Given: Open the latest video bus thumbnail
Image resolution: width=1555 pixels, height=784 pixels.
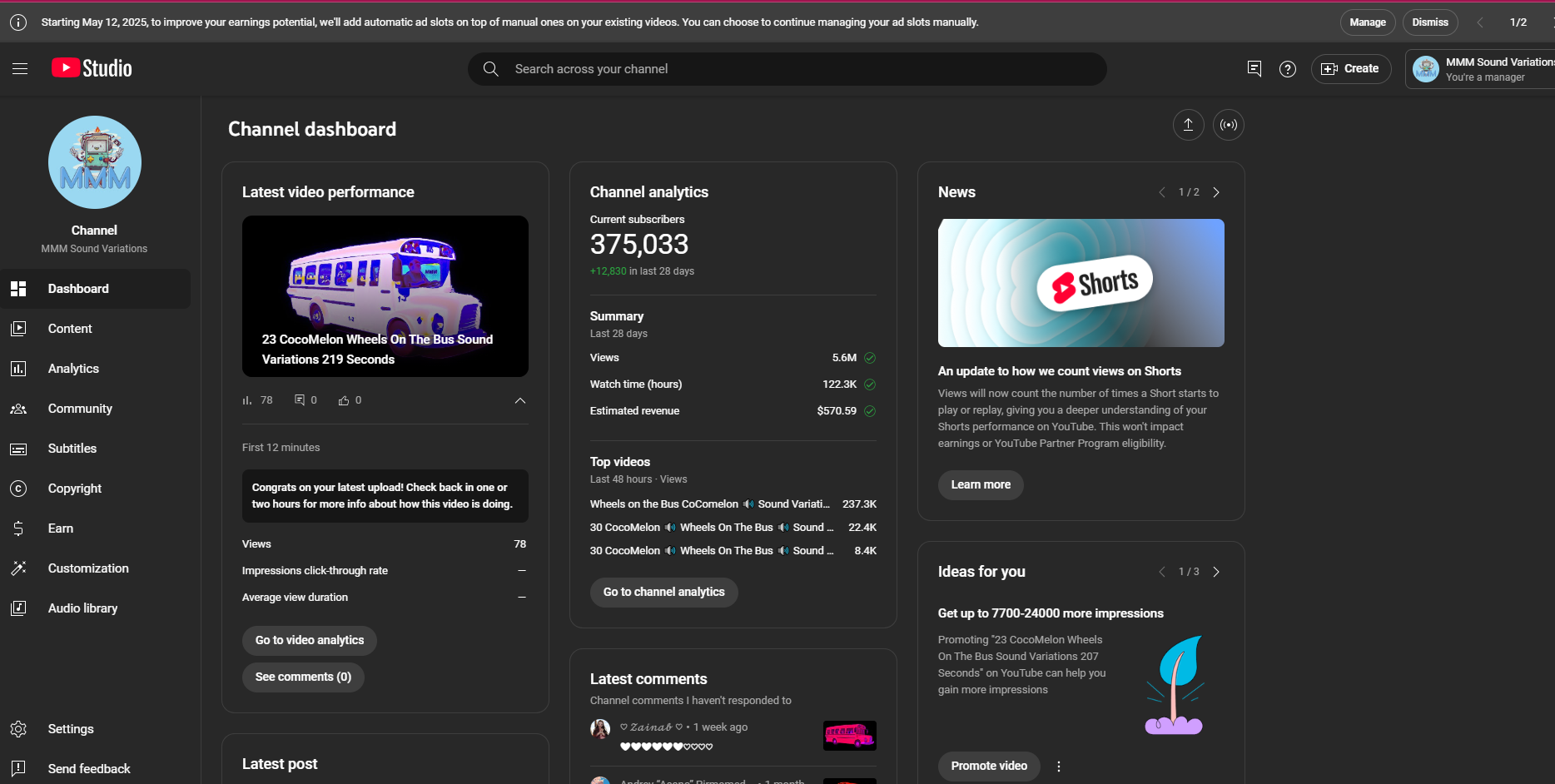Looking at the screenshot, I should [385, 296].
